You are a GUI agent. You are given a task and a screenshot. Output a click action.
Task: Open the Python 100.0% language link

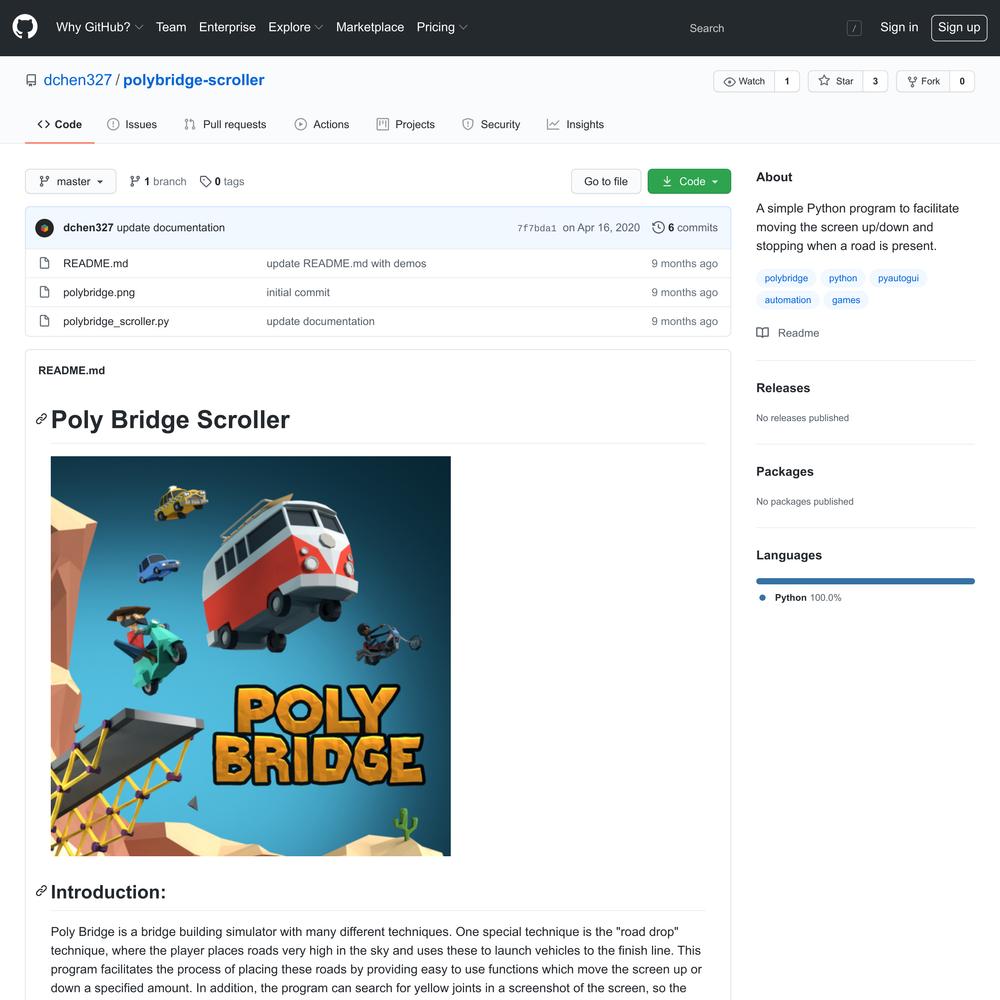pos(800,598)
